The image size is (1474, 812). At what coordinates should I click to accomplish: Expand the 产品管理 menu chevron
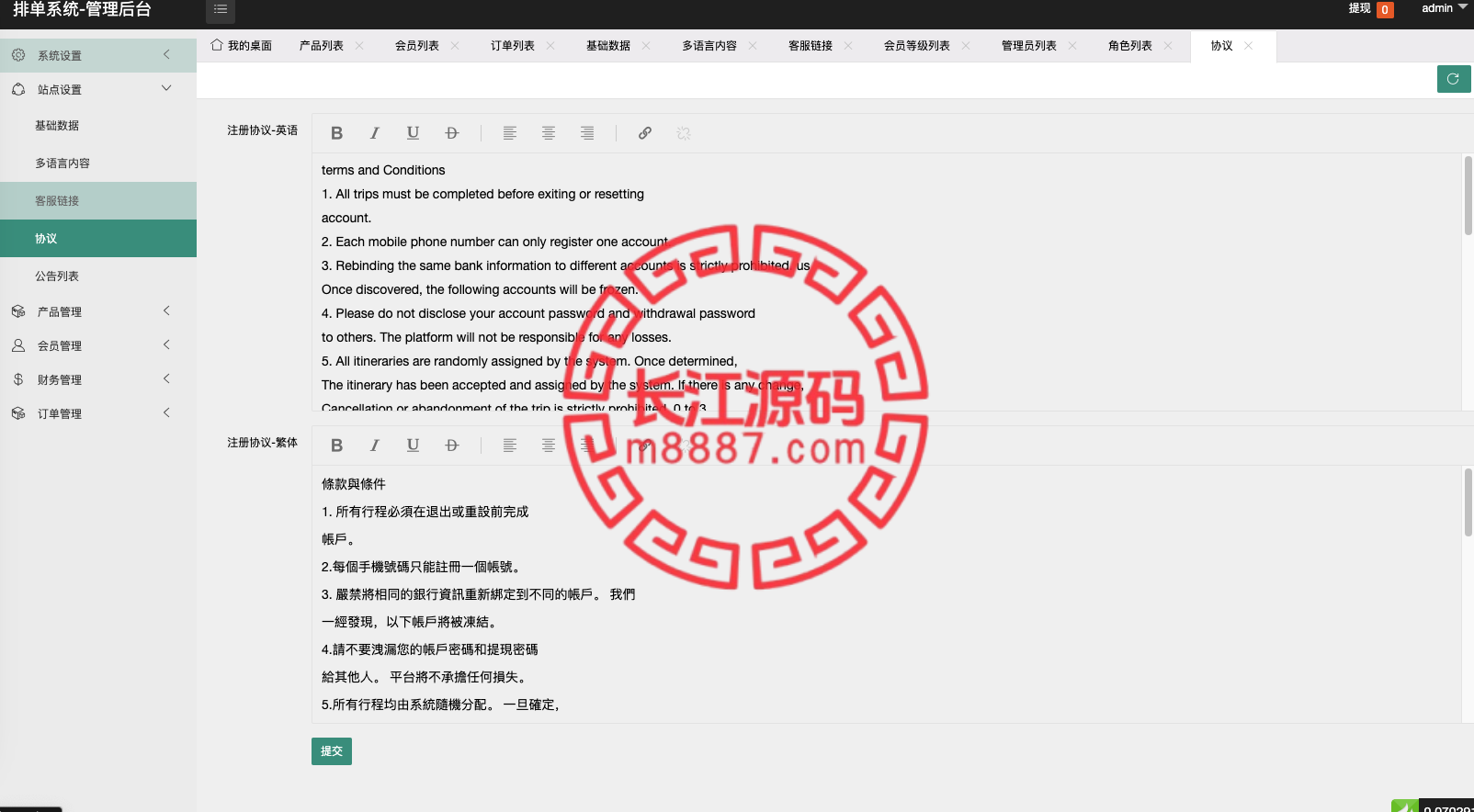pos(166,310)
